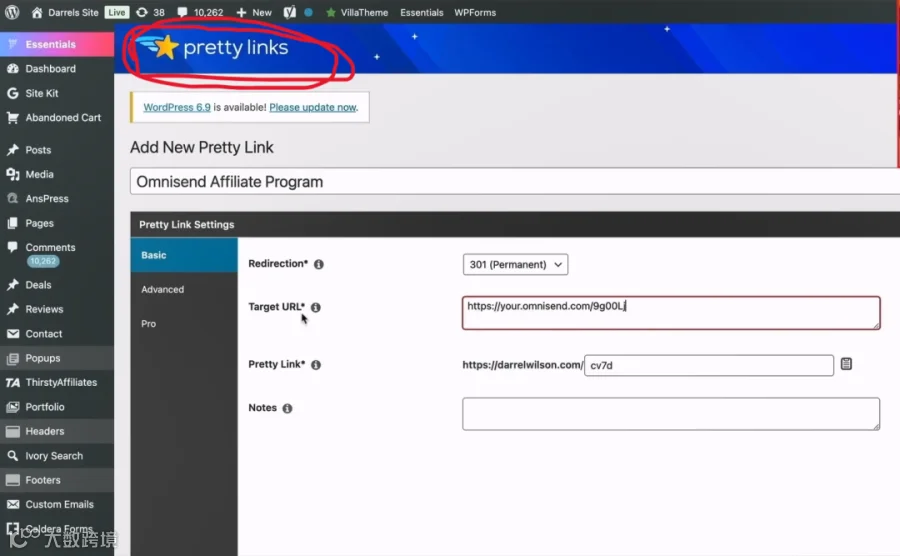Click the plus New icon
Viewport: 900px width, 556px height.
point(241,12)
